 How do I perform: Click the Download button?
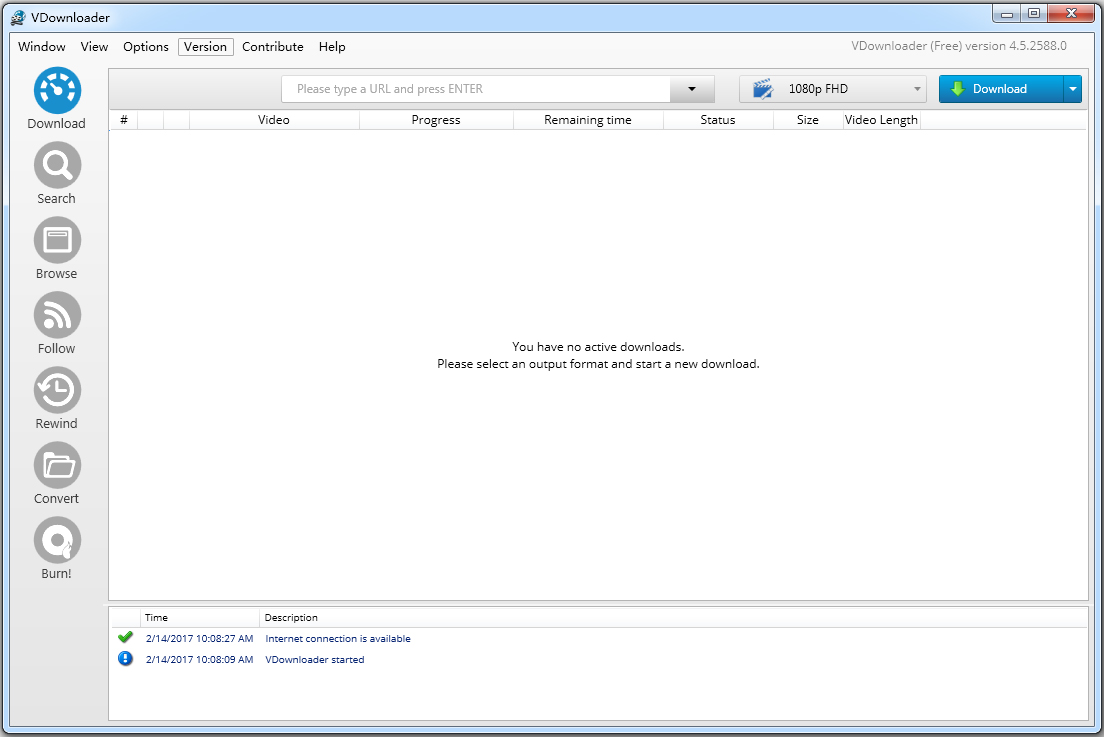click(x=1000, y=89)
